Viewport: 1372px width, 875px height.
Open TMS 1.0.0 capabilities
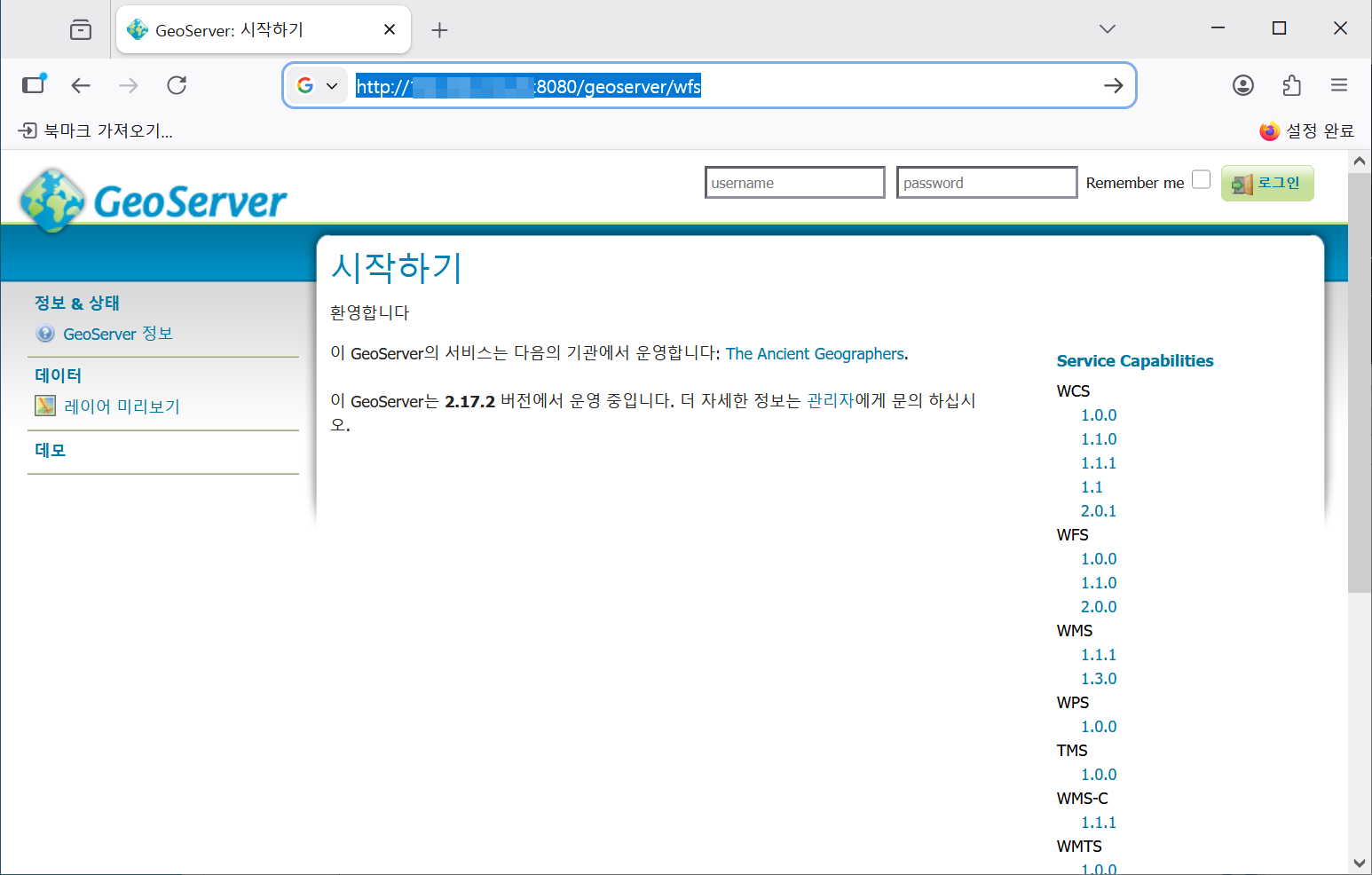[1099, 775]
